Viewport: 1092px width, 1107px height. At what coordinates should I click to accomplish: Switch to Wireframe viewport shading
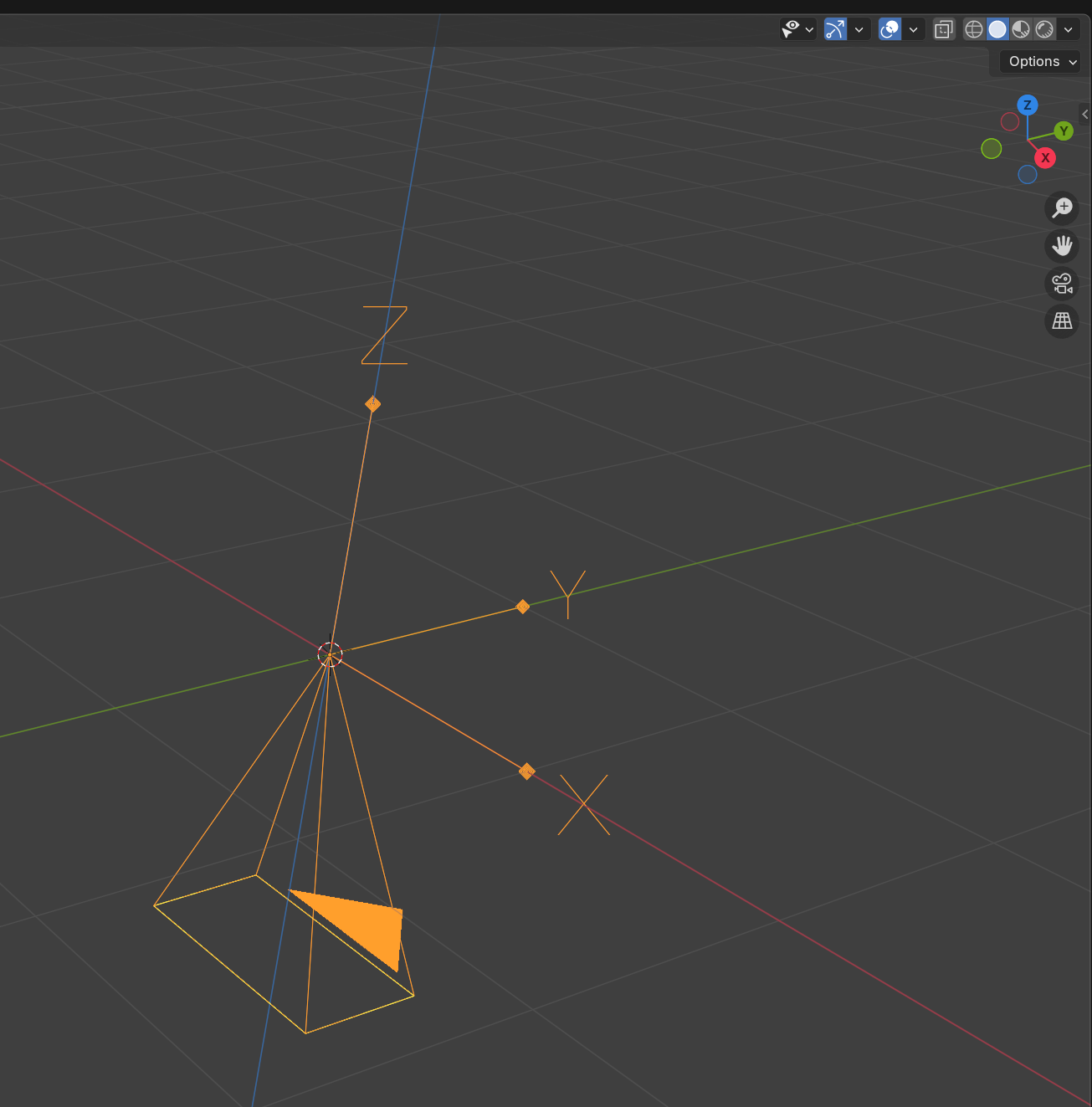pos(974,29)
